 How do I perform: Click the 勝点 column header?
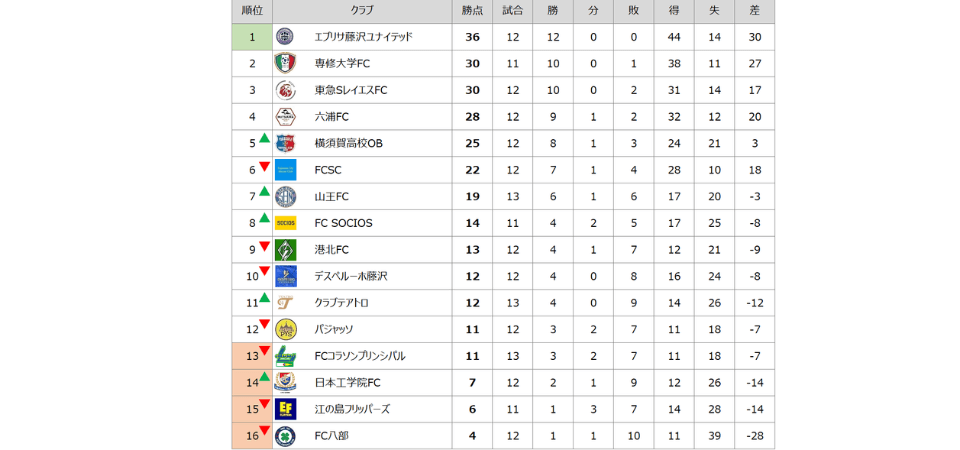473,11
